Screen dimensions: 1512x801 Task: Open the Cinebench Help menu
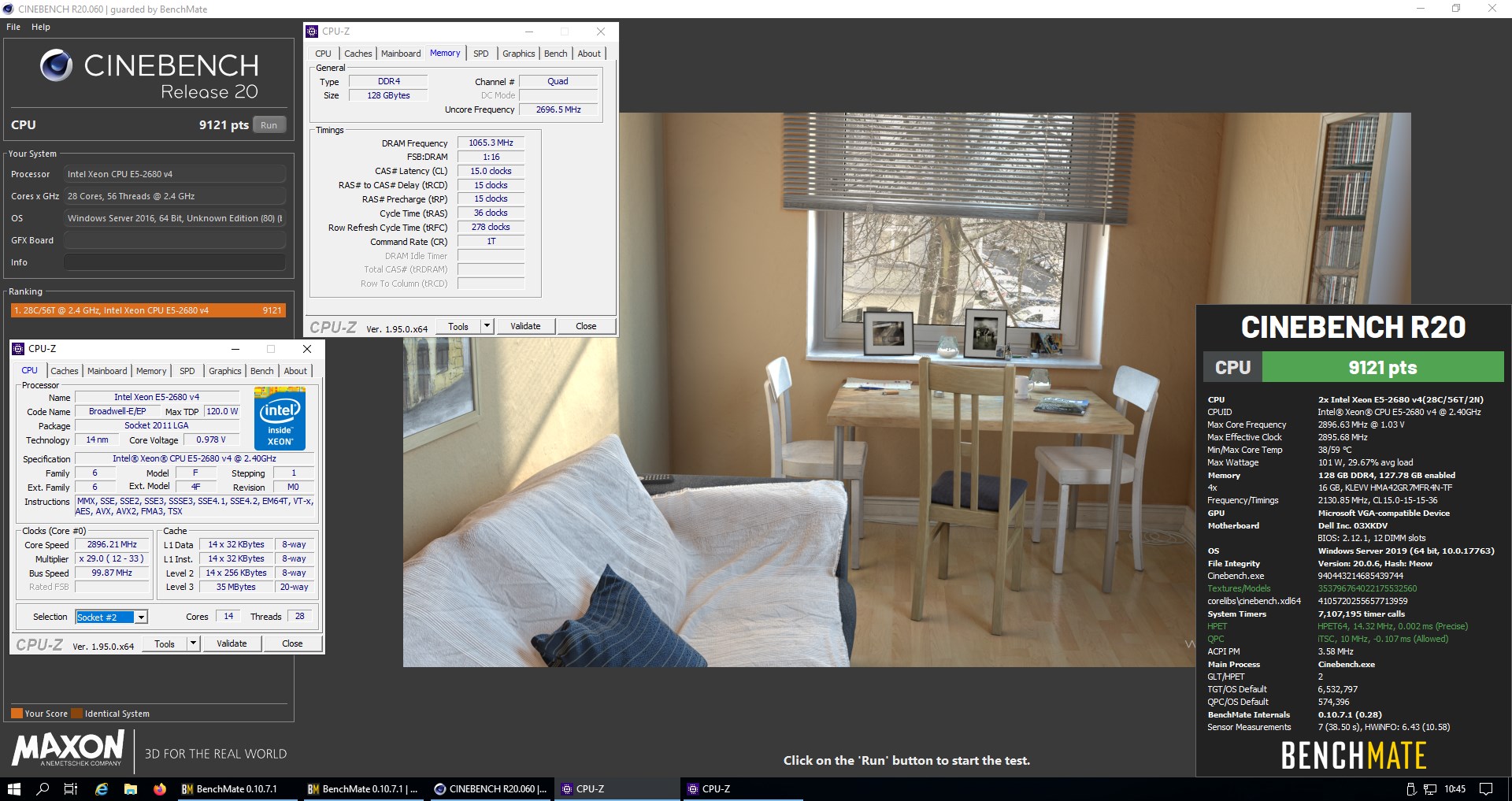click(41, 27)
